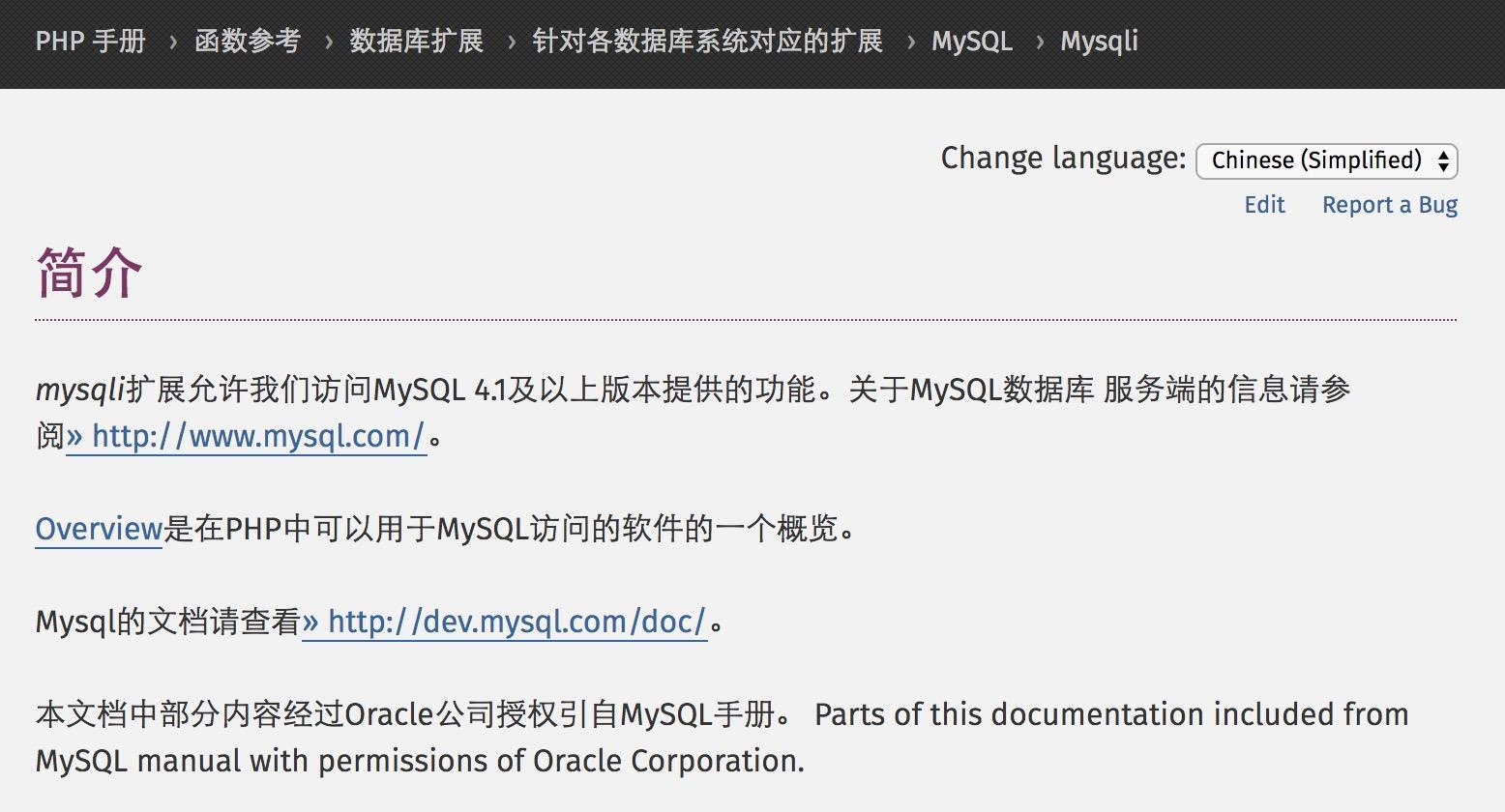Image resolution: width=1505 pixels, height=812 pixels.
Task: Click the 简介 page heading
Action: [87, 274]
